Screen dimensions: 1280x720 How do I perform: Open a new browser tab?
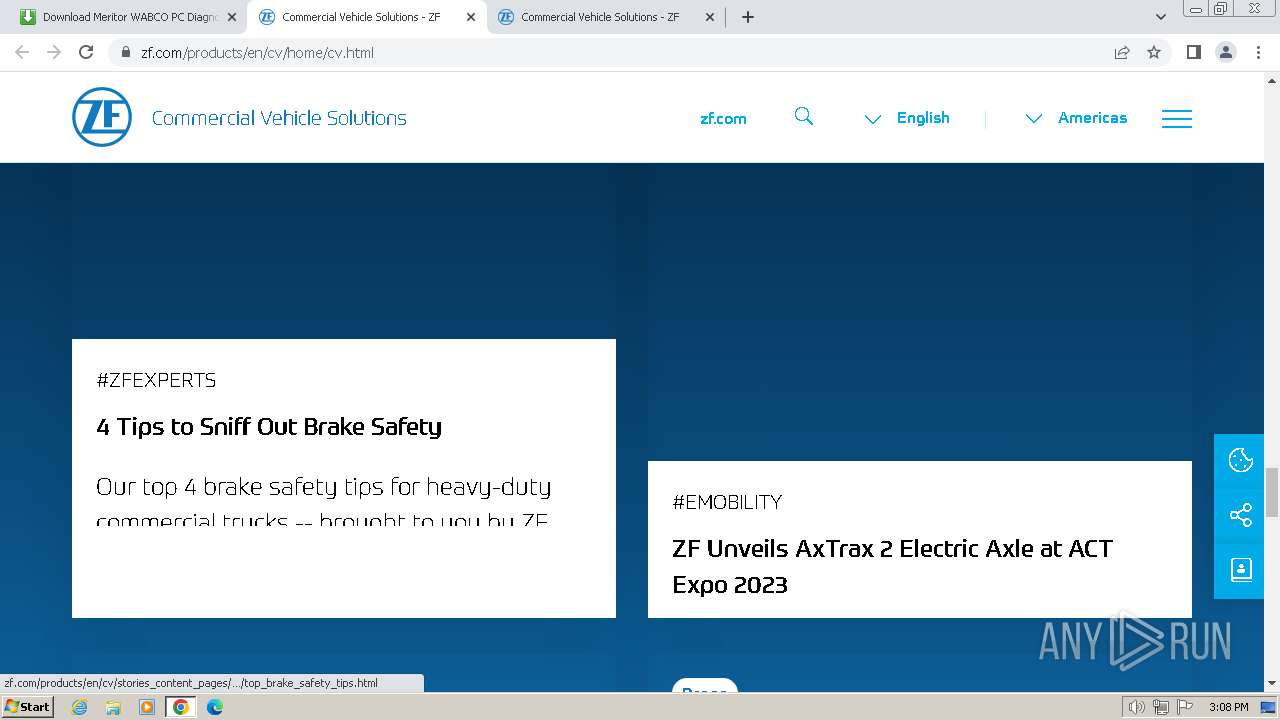(747, 17)
